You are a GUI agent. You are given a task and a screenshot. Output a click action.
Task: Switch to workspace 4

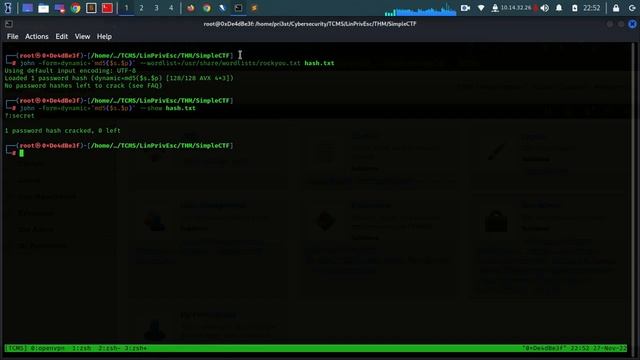tap(171, 8)
